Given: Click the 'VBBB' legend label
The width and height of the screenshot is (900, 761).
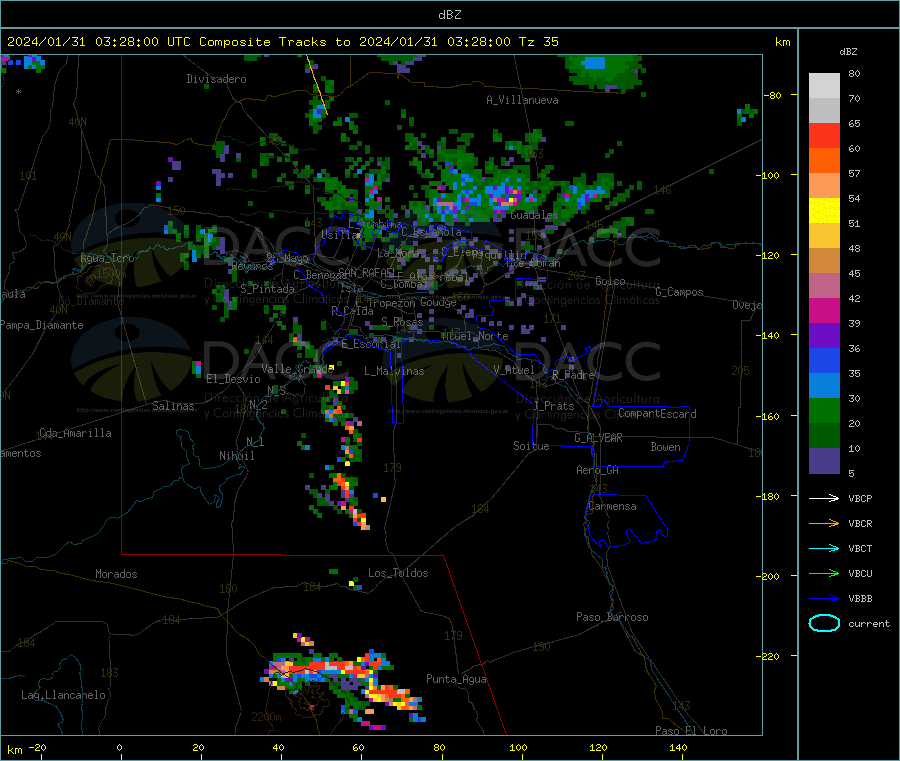Looking at the screenshot, I should (x=860, y=599).
